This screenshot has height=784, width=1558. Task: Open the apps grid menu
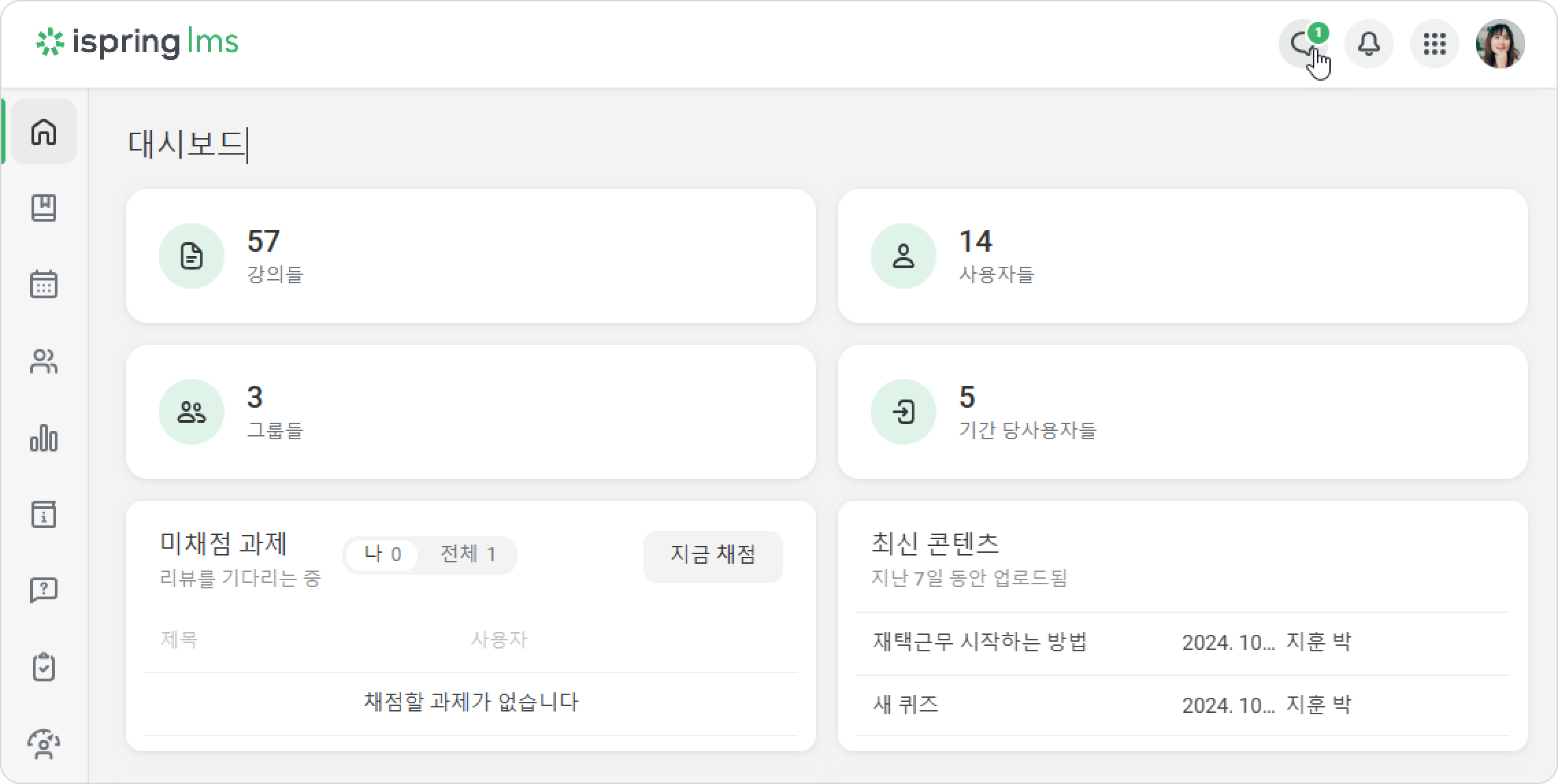tap(1435, 44)
